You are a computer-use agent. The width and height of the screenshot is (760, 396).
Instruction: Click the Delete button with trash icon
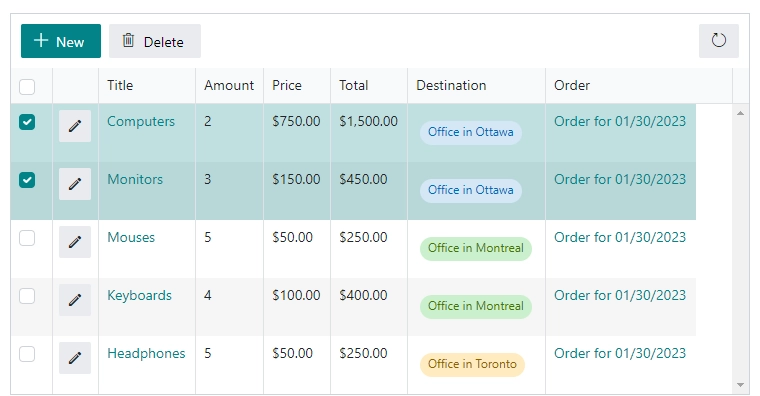(155, 41)
